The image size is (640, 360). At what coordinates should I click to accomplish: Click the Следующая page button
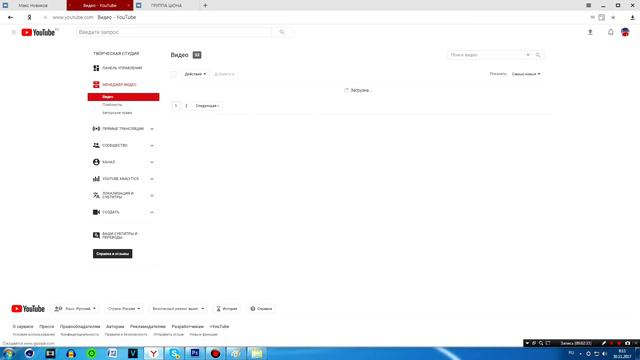pos(207,106)
